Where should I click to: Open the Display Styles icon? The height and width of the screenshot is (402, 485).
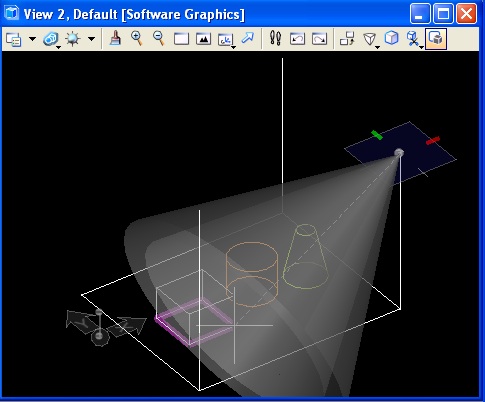[x=51, y=39]
